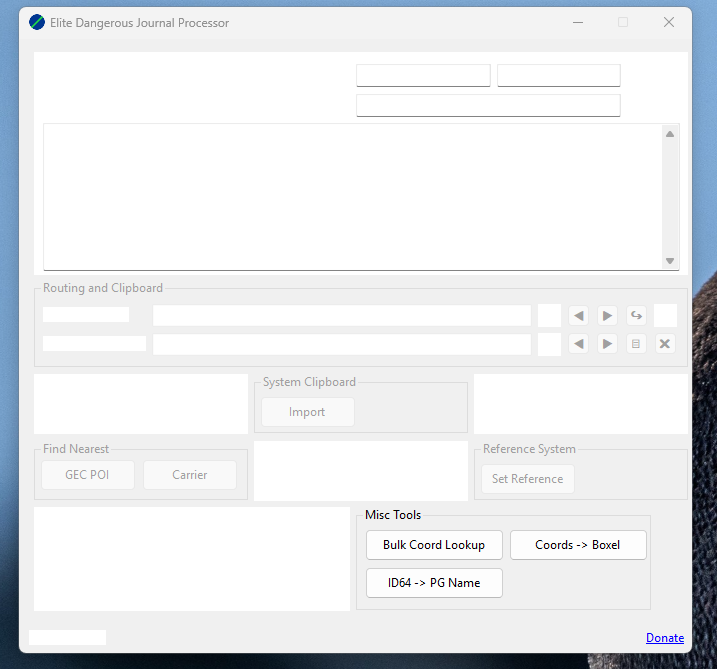Viewport: 717px width, 669px height.
Task: Find nearest Carrier
Action: pyautogui.click(x=190, y=475)
